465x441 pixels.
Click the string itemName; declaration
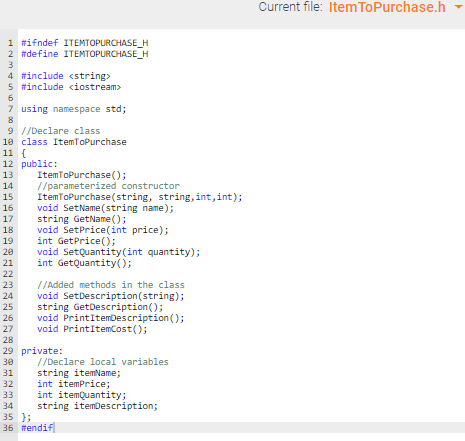tap(79, 373)
